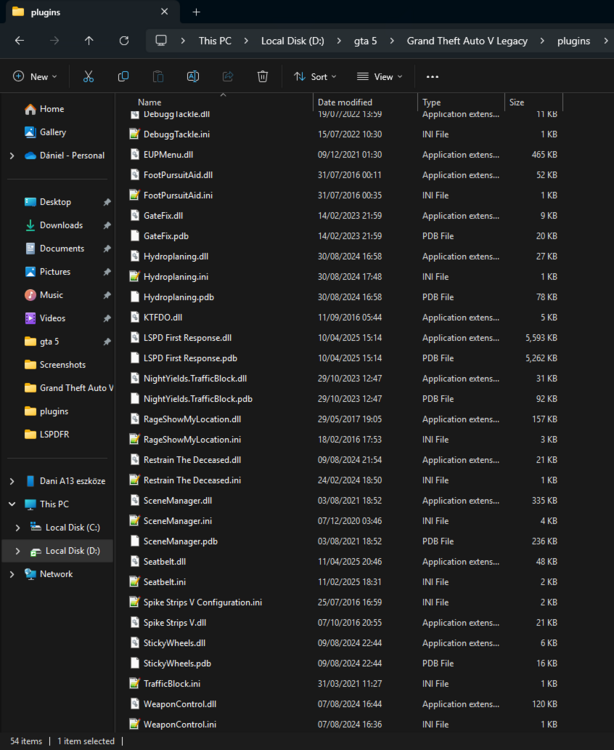Select file GateFix.pdb

[x=166, y=236]
